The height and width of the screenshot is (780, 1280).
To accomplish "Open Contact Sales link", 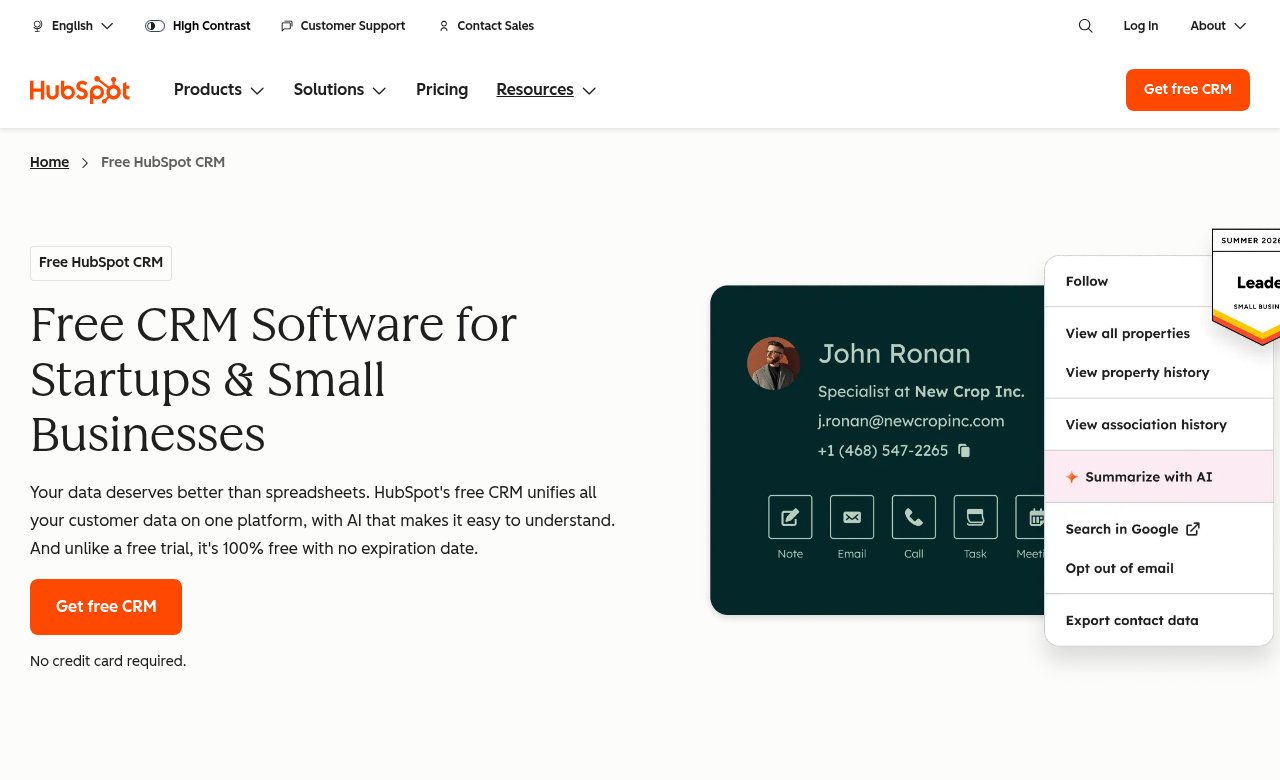I will pos(486,26).
